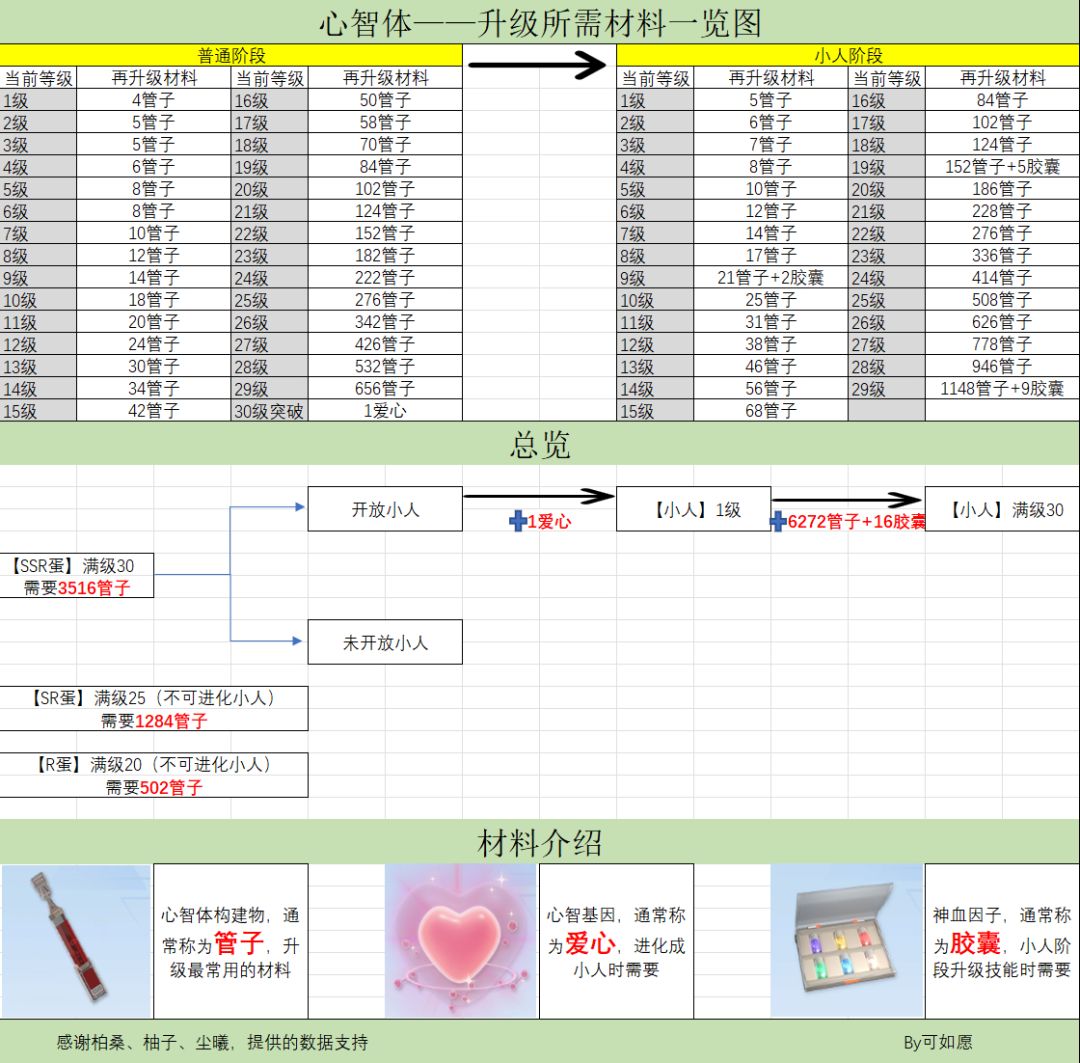Select the 42管子 cell
The width and height of the screenshot is (1080, 1063).
click(x=154, y=411)
